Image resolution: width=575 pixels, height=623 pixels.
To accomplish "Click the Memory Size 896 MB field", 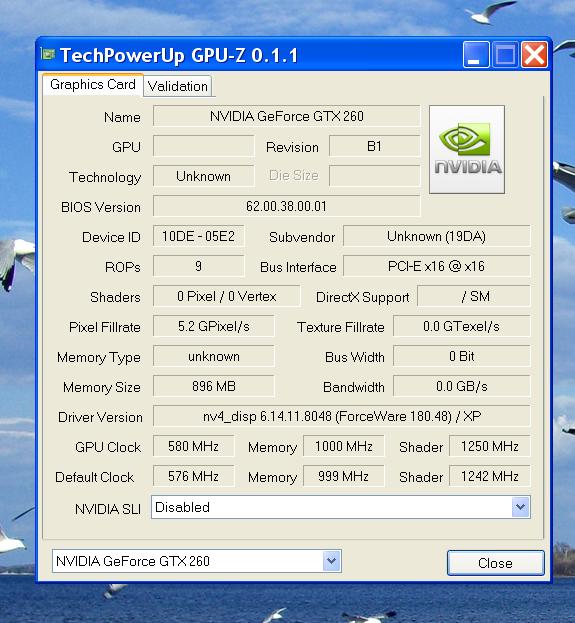I will point(213,386).
